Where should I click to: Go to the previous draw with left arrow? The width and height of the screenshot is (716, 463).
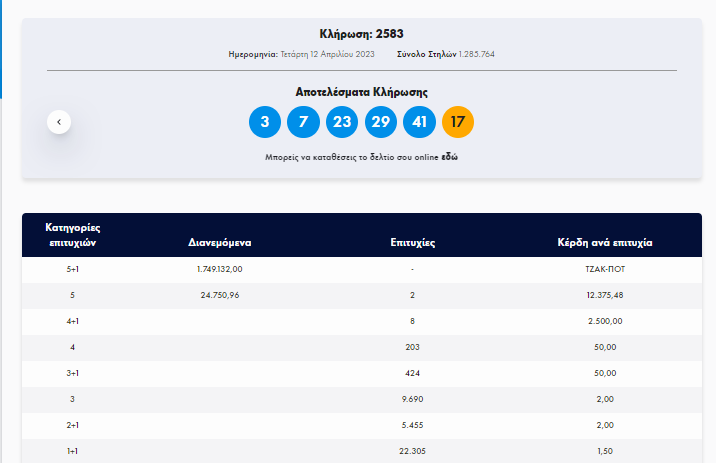tap(59, 122)
